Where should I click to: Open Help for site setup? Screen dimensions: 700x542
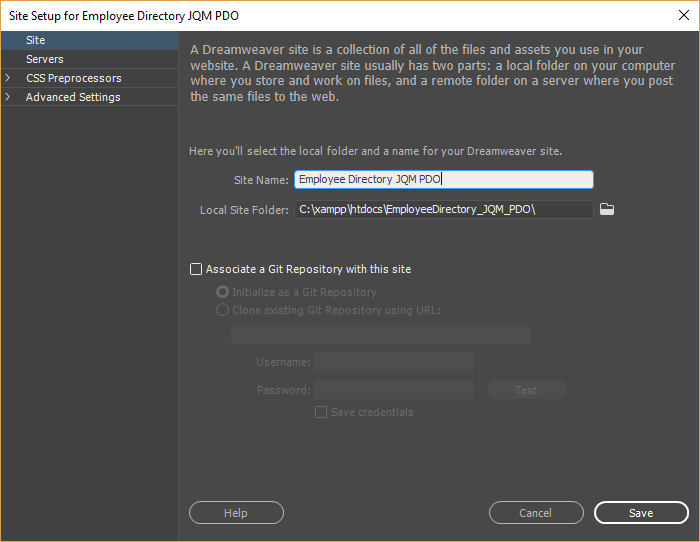point(236,513)
